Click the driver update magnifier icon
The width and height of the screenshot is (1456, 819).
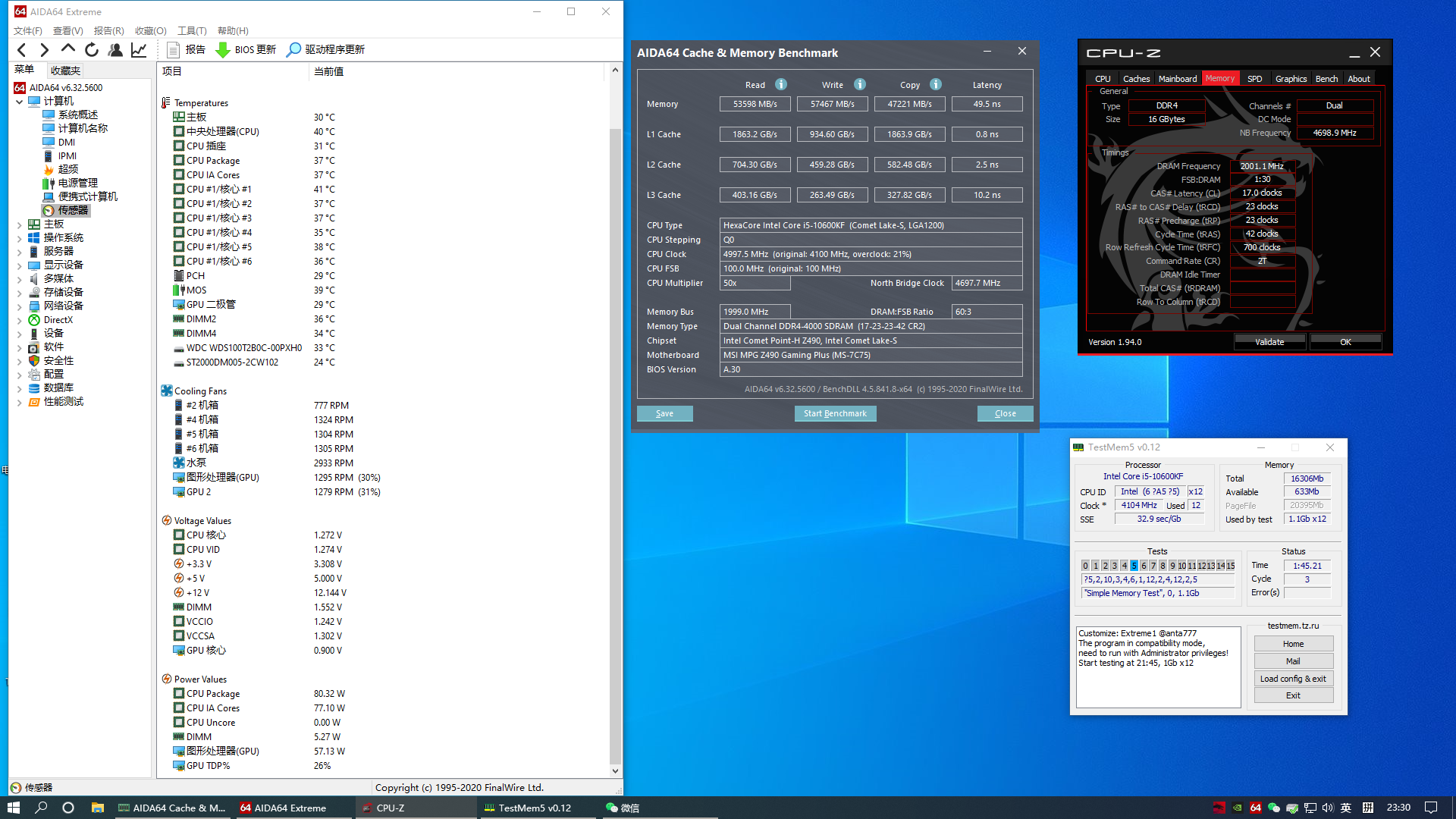click(293, 50)
